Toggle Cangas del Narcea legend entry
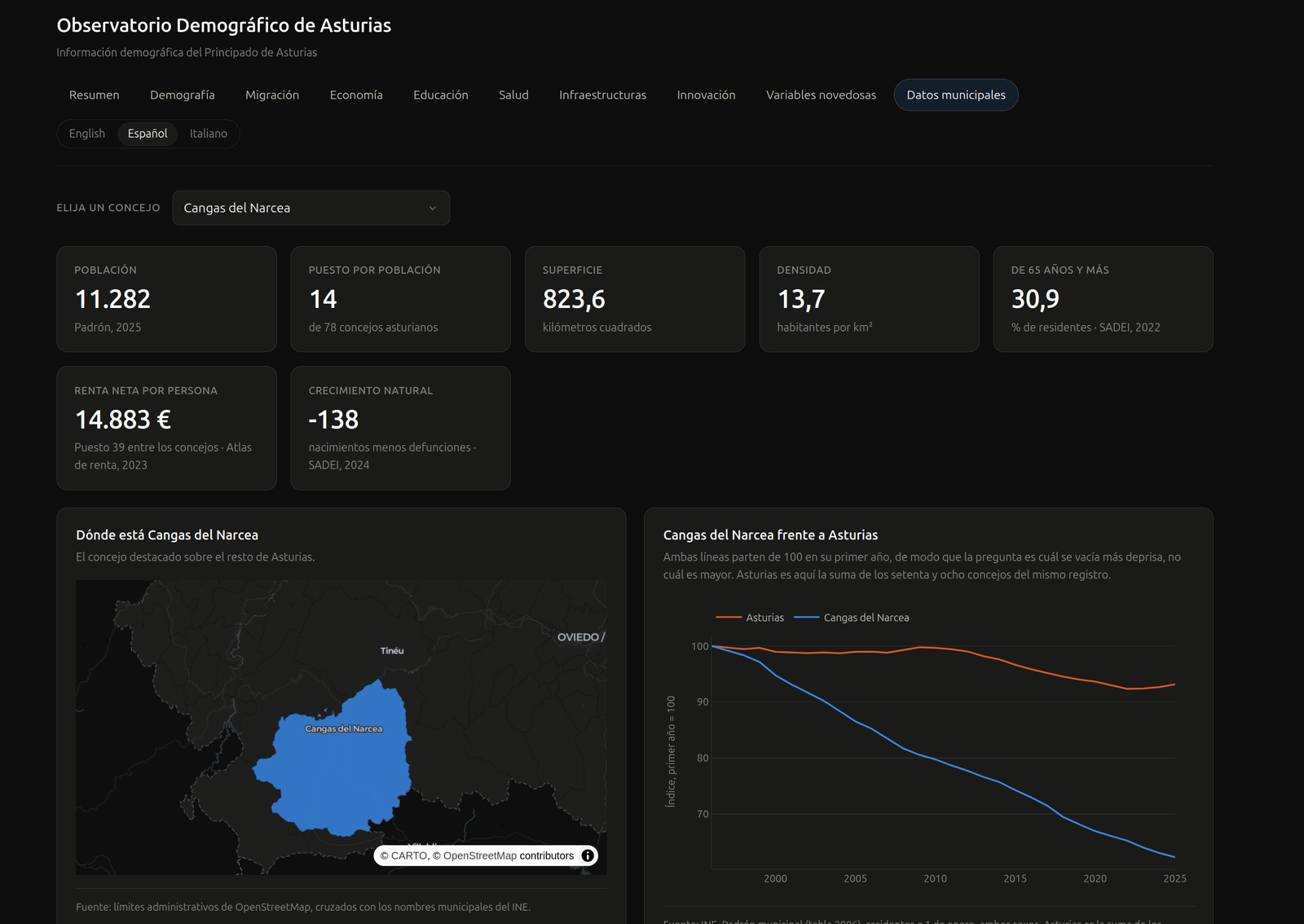Viewport: 1304px width, 924px height. pyautogui.click(x=852, y=618)
